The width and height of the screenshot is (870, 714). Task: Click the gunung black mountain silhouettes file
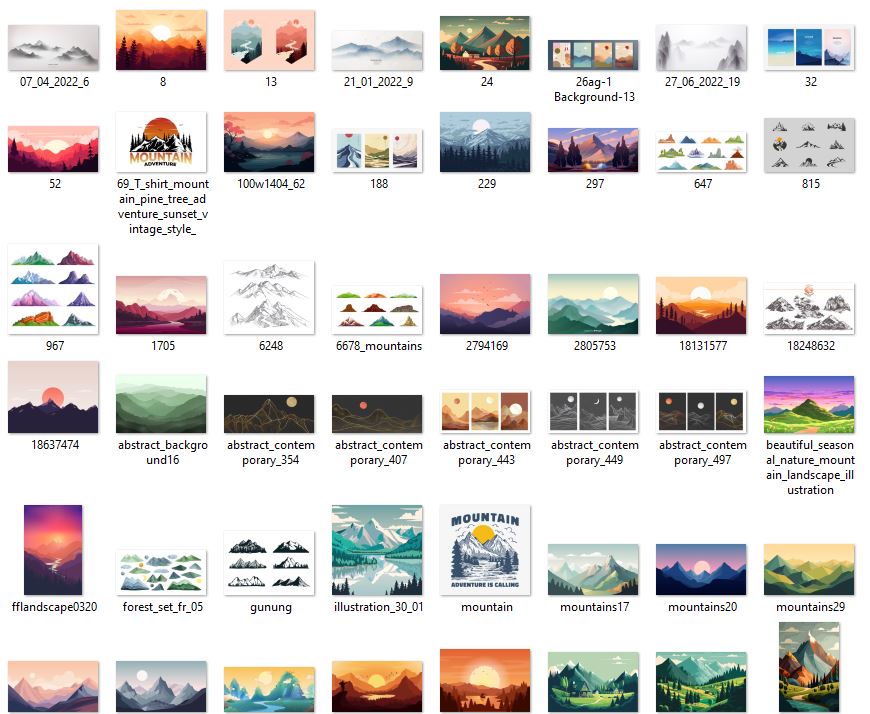(269, 564)
